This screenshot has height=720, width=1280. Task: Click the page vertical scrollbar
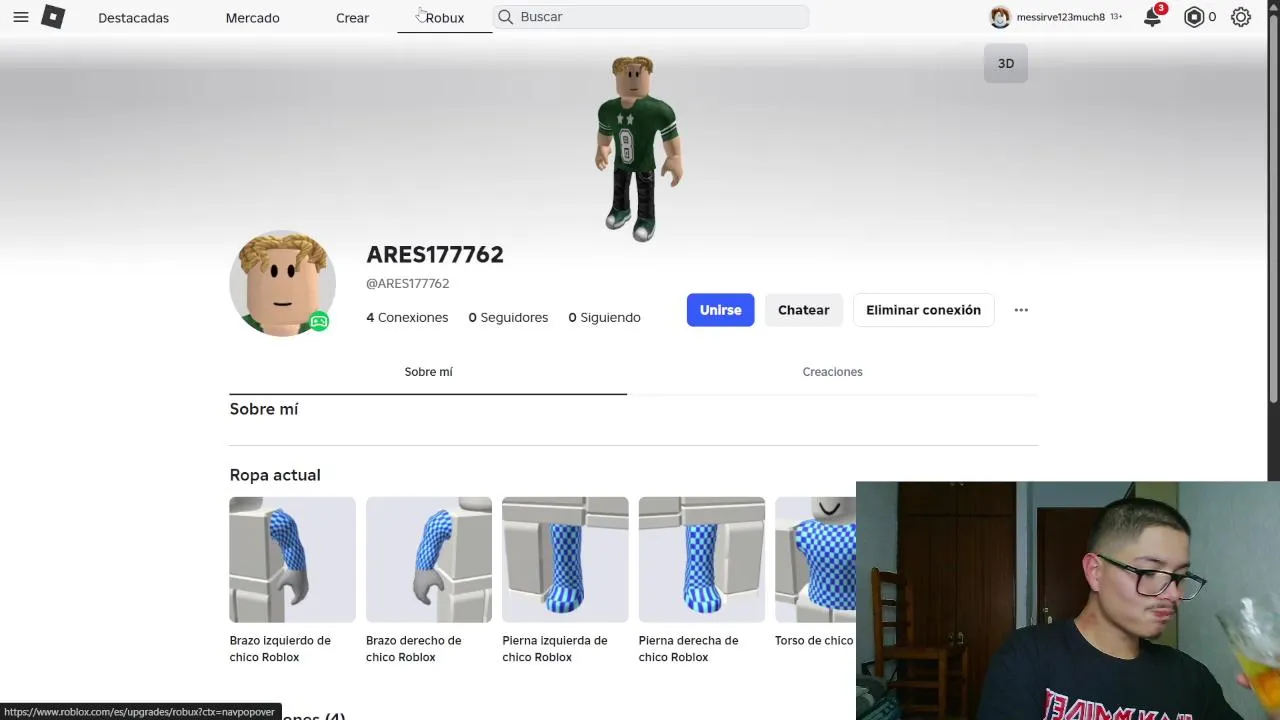coord(1273,210)
